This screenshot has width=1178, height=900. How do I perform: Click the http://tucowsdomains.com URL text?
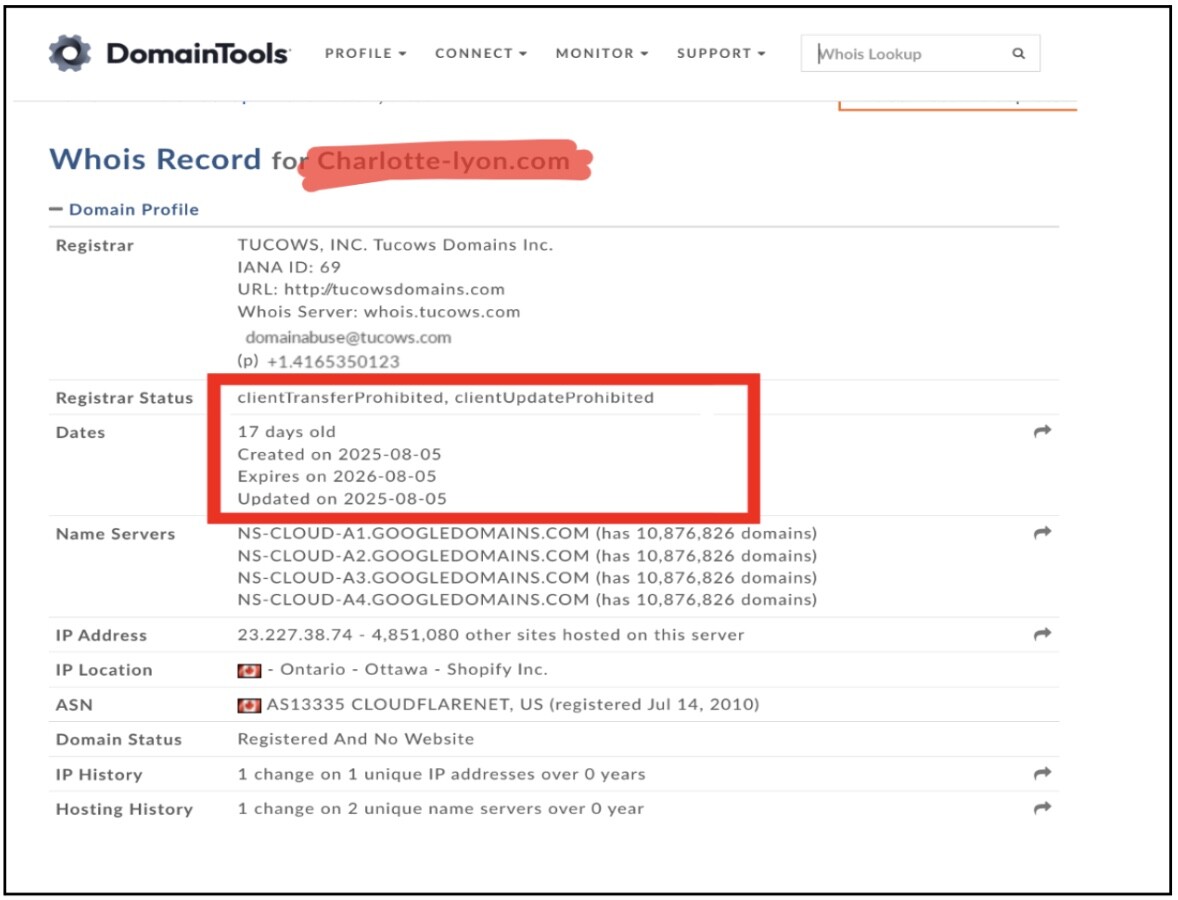[394, 289]
